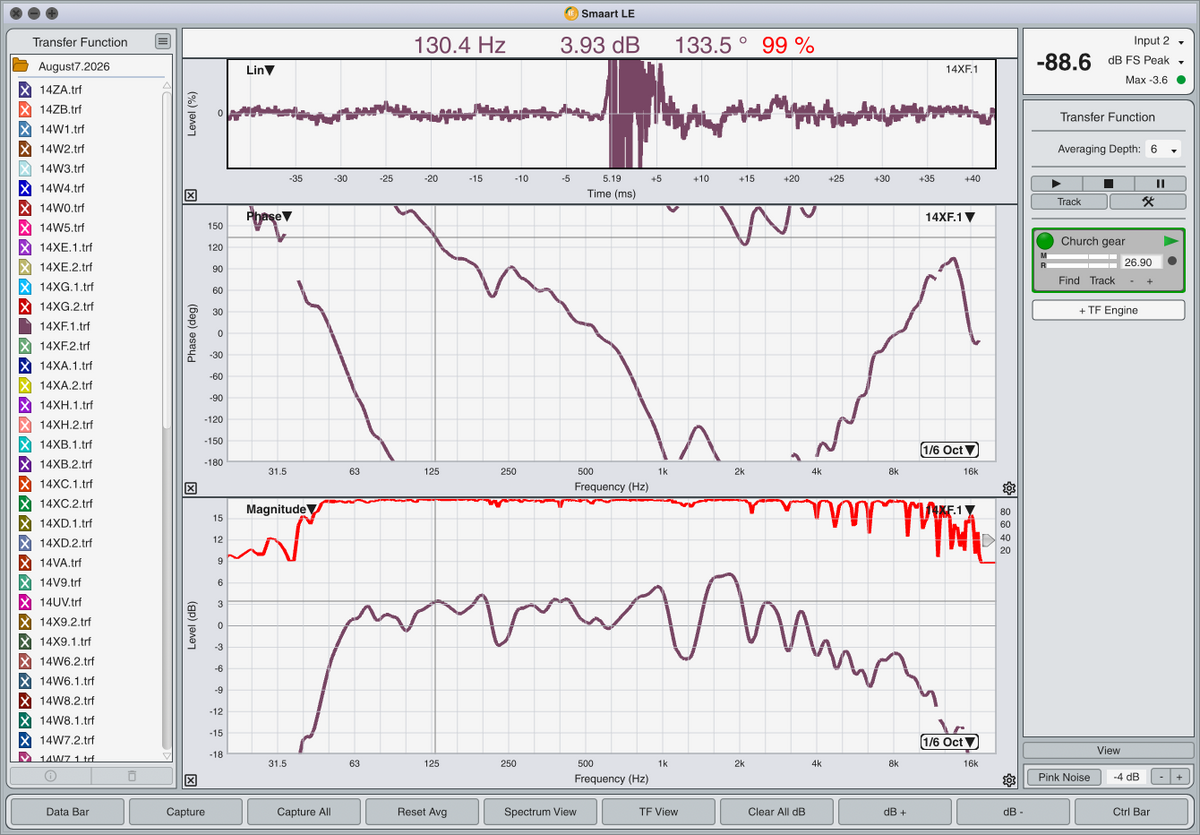
Task: Increase pink noise level with plus
Action: (x=1179, y=777)
